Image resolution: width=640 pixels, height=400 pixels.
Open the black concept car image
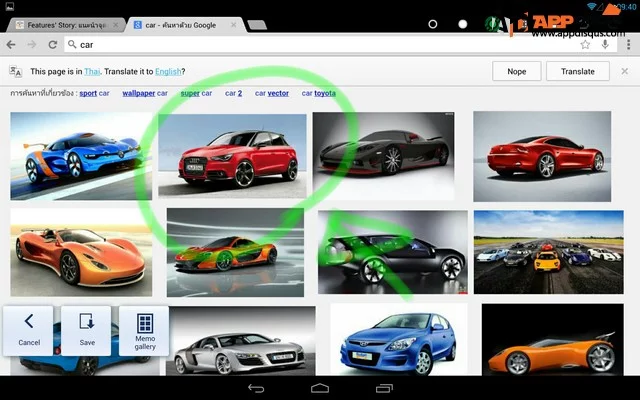coord(393,252)
